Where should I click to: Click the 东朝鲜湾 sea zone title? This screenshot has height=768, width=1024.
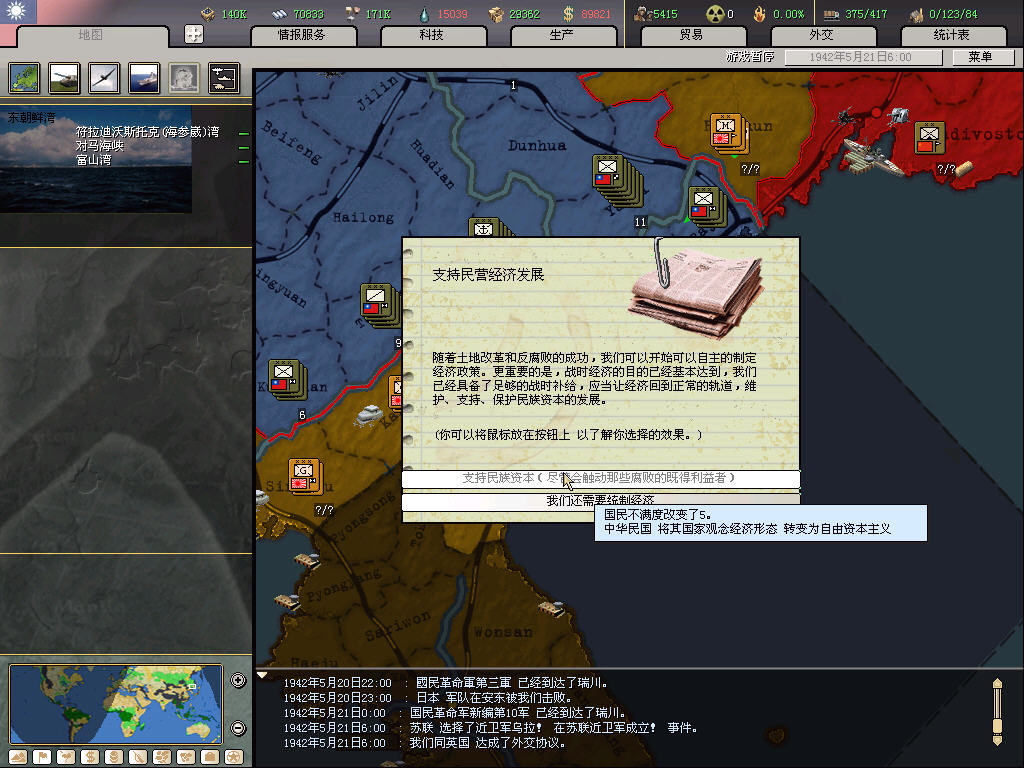point(31,118)
